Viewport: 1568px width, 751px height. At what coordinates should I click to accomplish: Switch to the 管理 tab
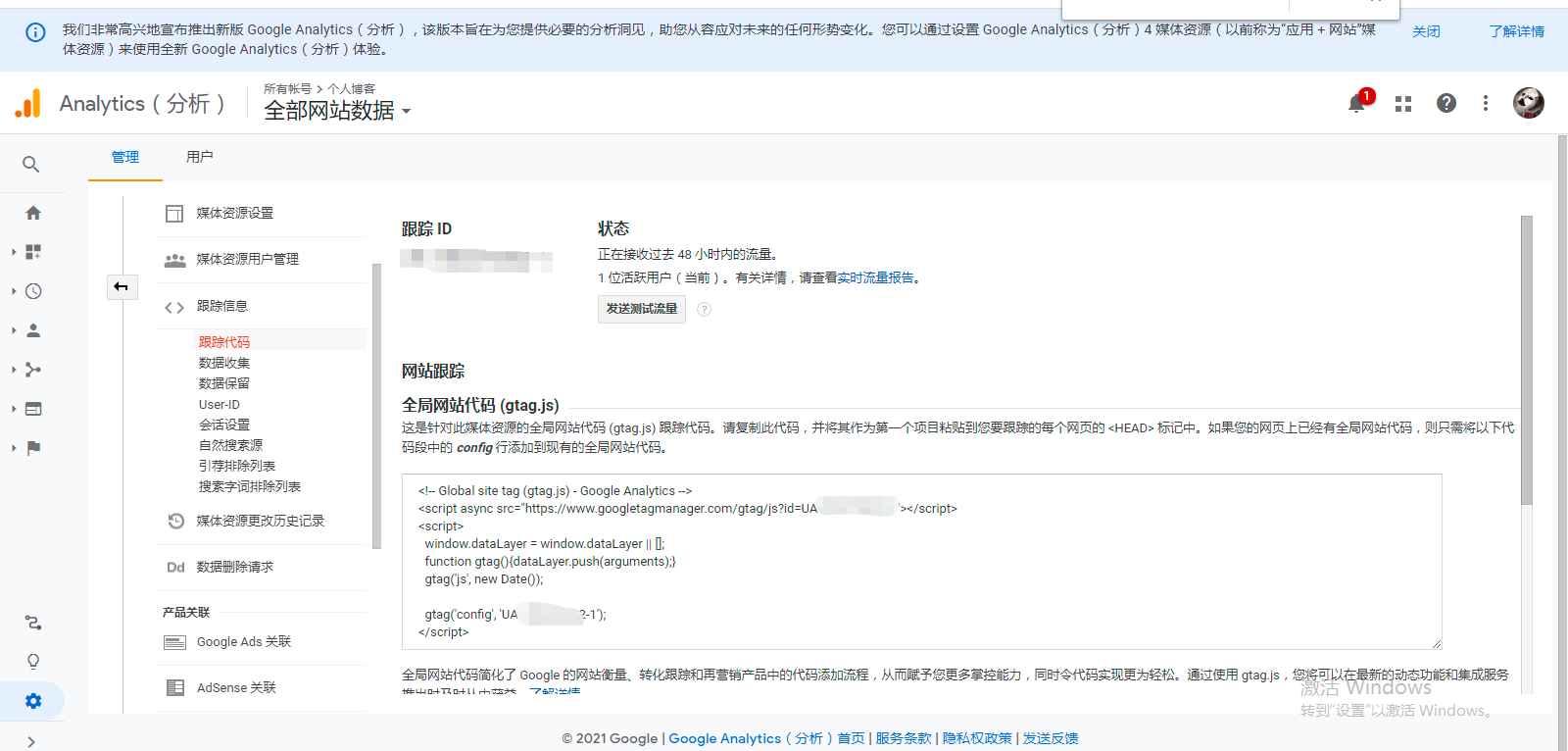pyautogui.click(x=125, y=157)
